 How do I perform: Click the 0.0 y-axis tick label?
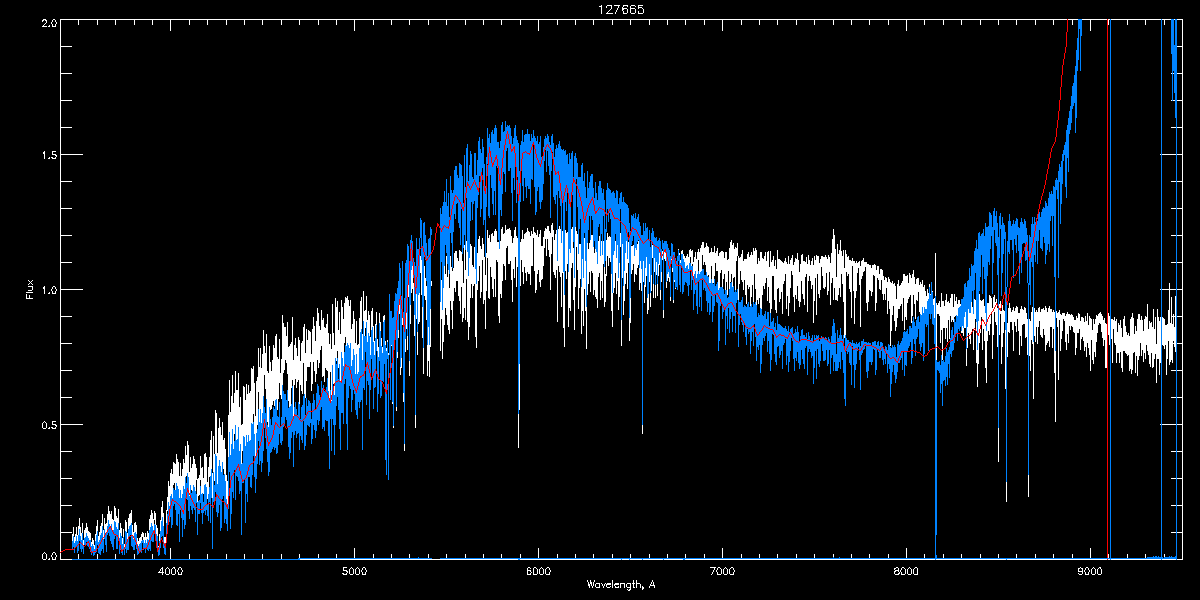coord(47,556)
